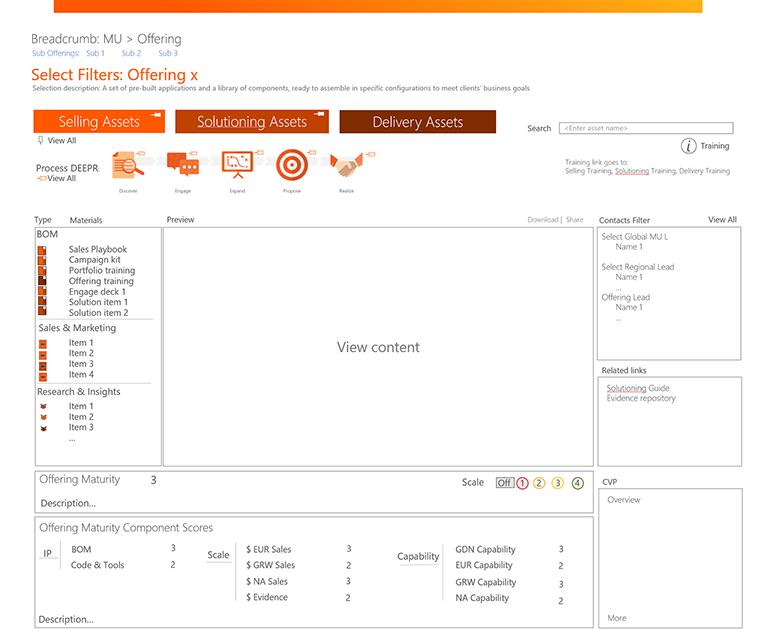Expand Select Global MU L filter
The image size is (763, 638).
pyautogui.click(x=634, y=237)
